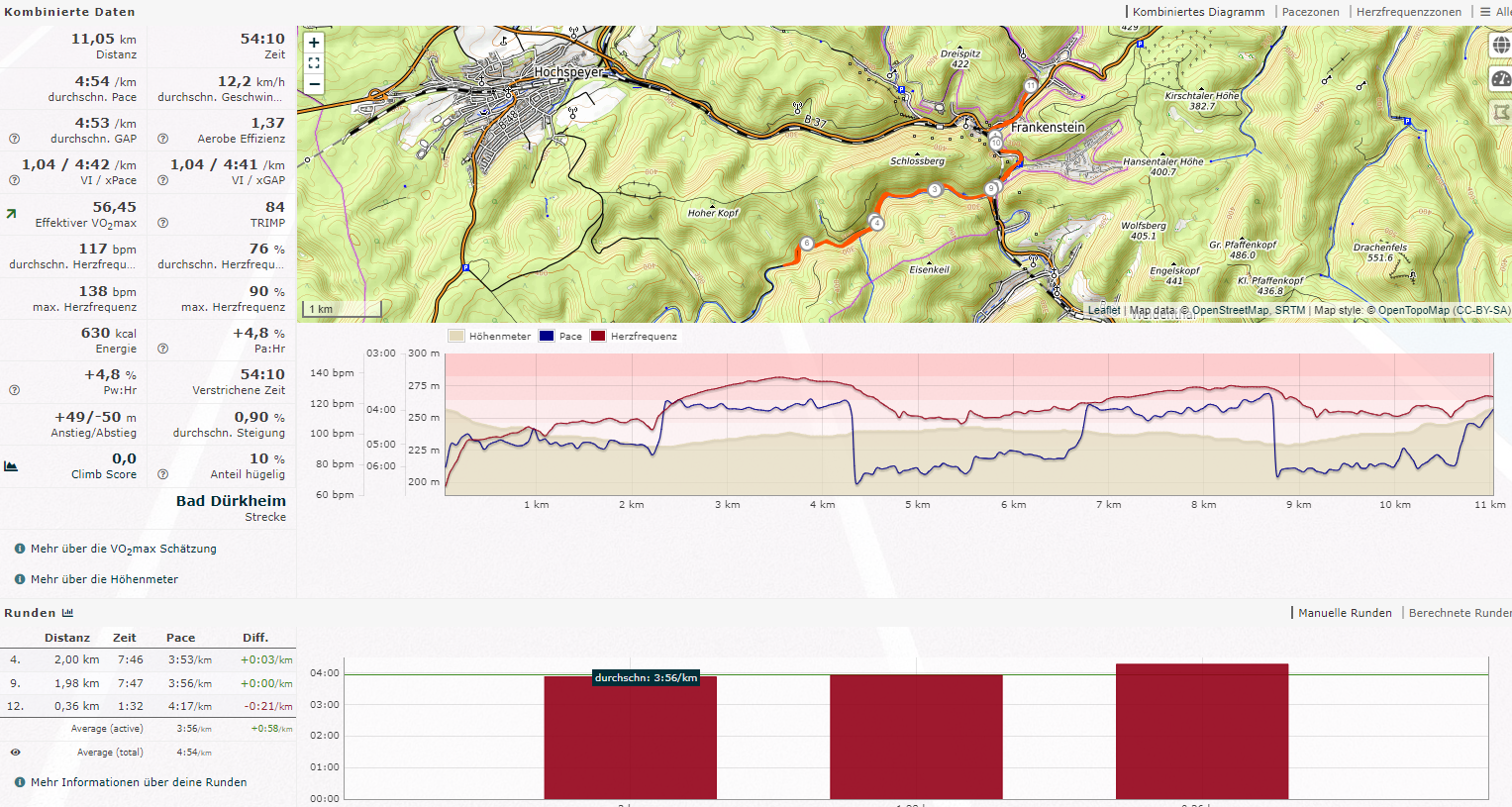
Task: Click the speedometer icon on the map
Action: click(x=1501, y=79)
